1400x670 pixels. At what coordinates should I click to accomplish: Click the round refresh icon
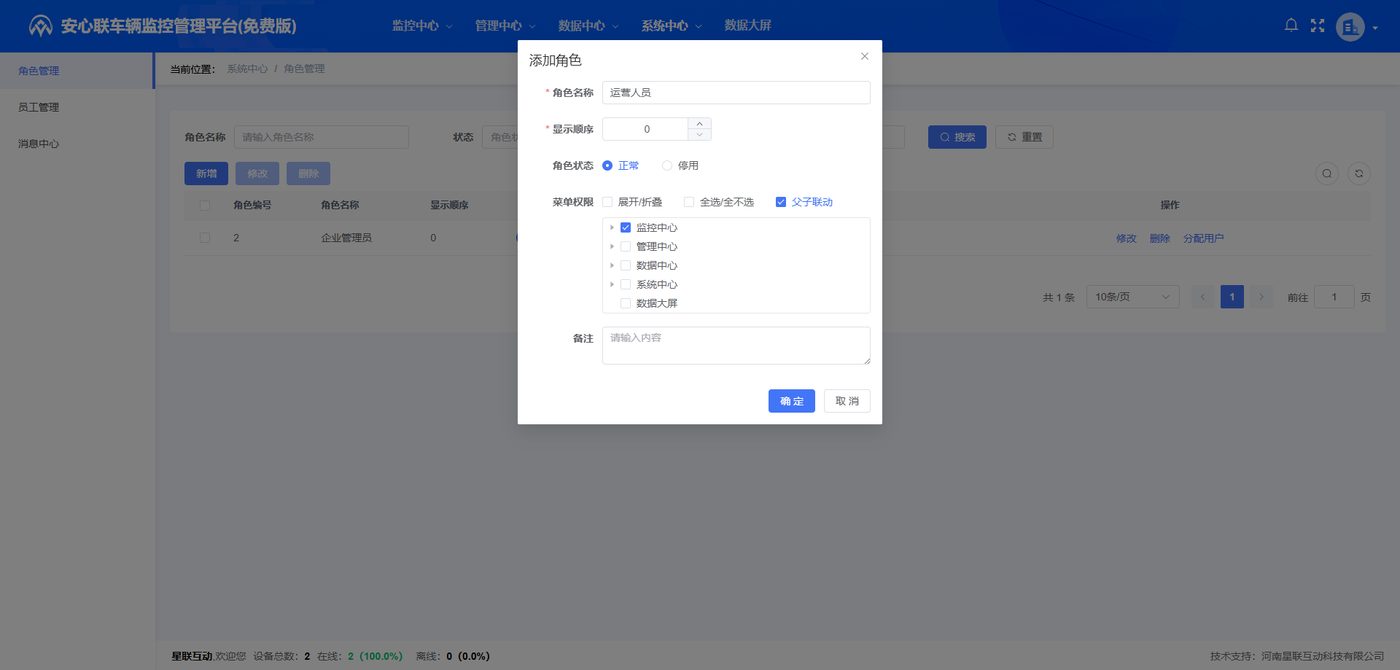pyautogui.click(x=1359, y=173)
